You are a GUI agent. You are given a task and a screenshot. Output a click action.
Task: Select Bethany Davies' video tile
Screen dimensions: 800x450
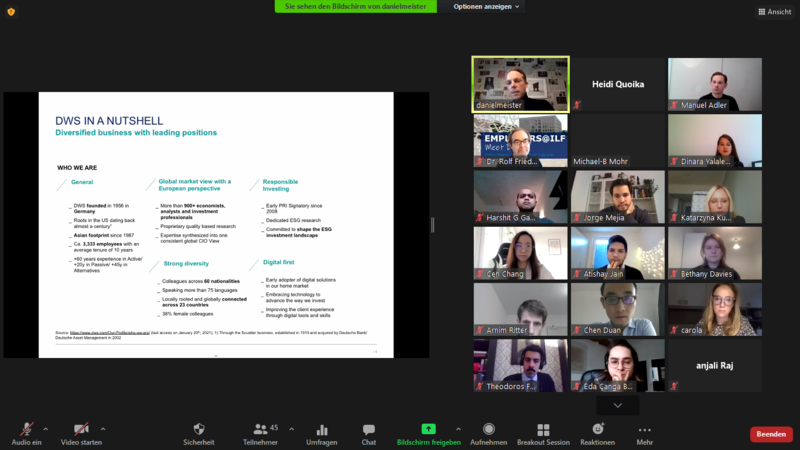pyautogui.click(x=715, y=253)
